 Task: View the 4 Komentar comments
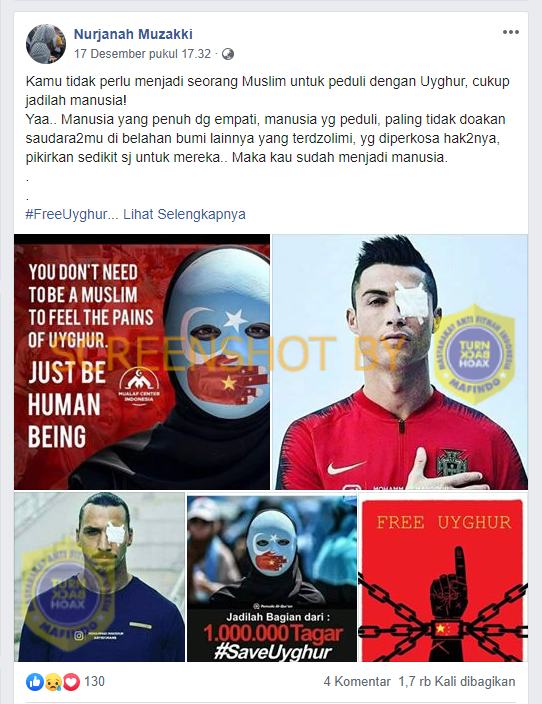coord(357,682)
